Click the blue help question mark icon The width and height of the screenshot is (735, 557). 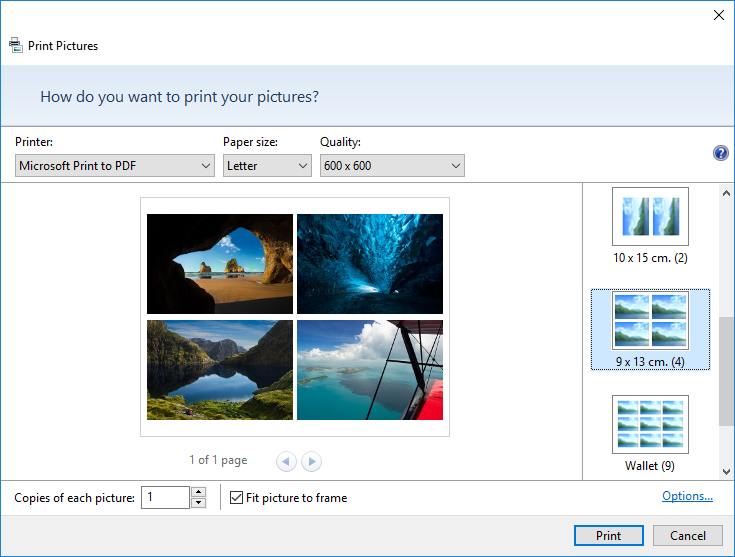[720, 153]
